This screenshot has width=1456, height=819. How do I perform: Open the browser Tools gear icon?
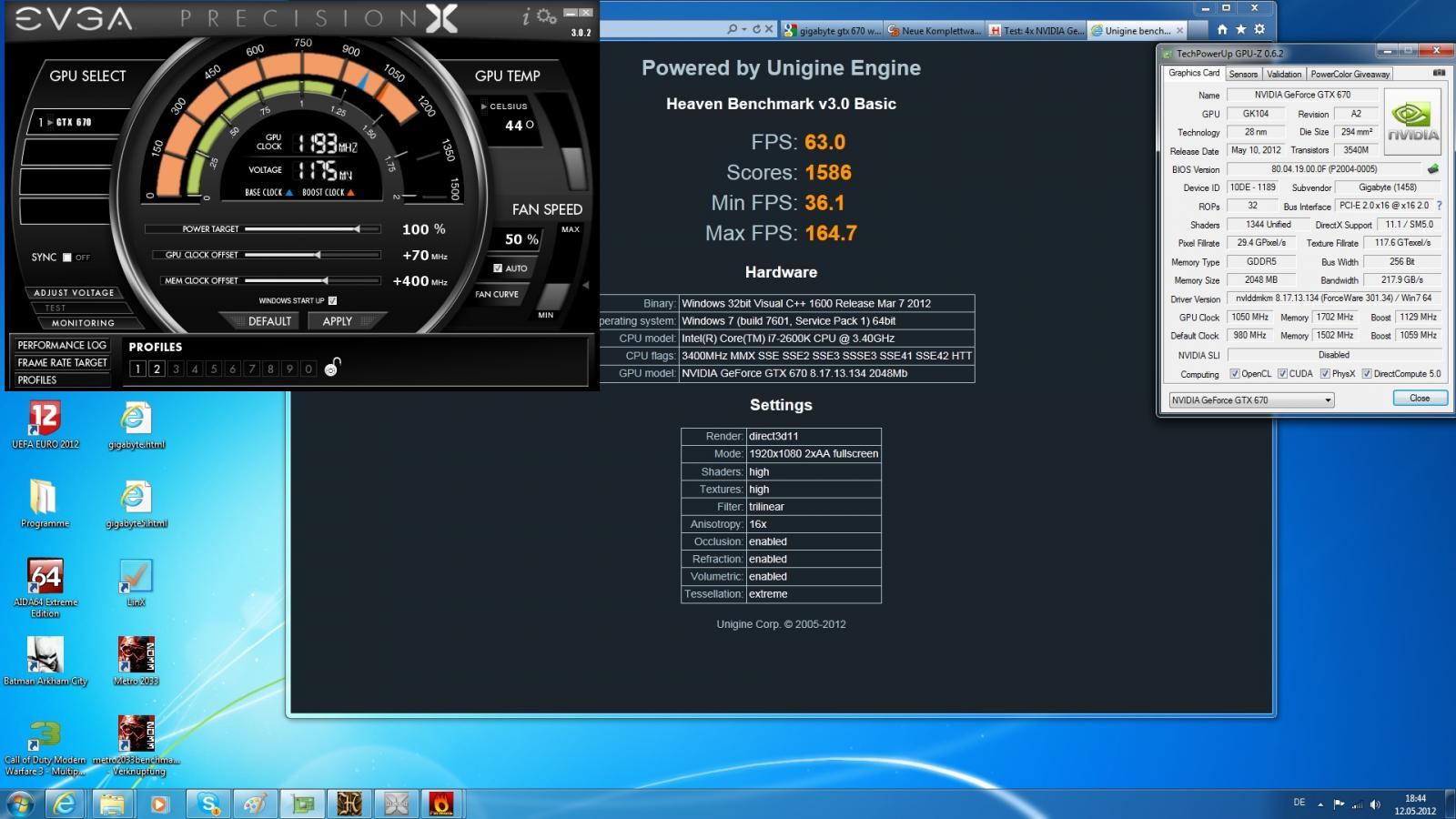click(1259, 29)
